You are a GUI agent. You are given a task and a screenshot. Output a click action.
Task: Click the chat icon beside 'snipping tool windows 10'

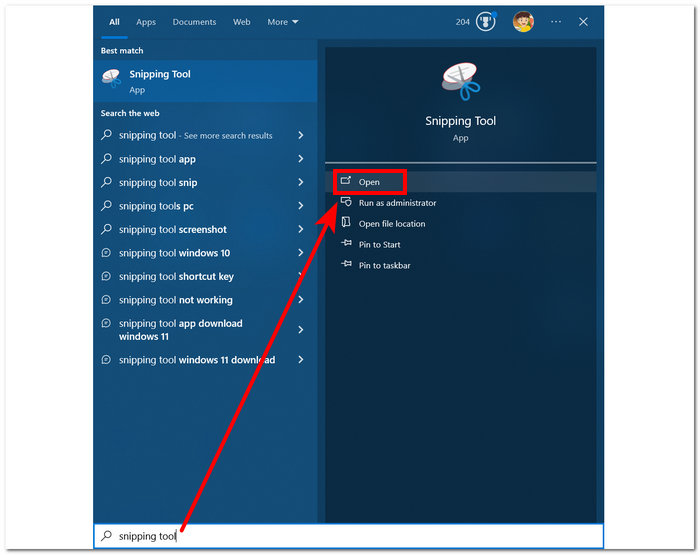(106, 253)
